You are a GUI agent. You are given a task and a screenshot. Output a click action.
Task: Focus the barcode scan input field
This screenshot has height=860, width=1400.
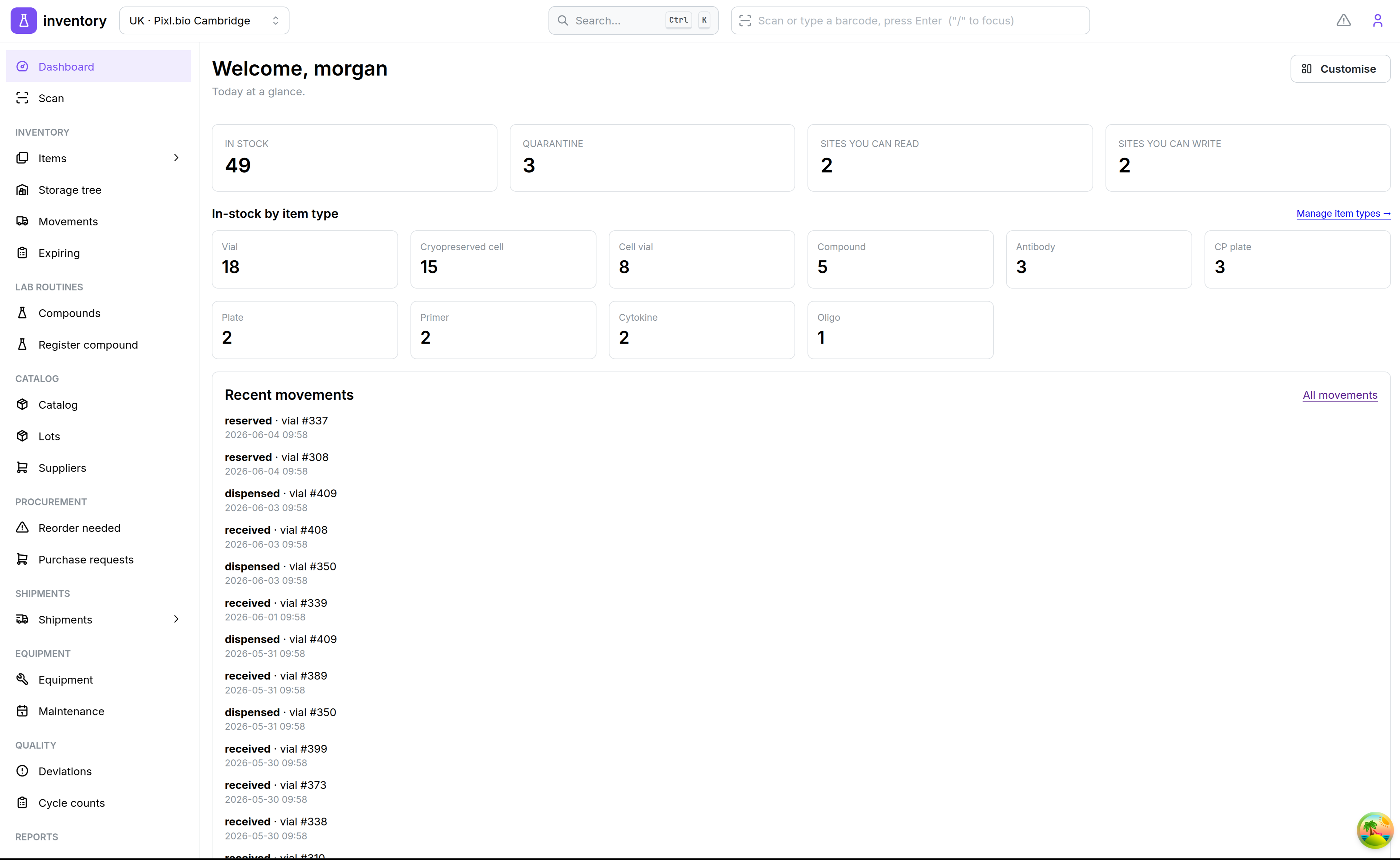click(x=910, y=20)
